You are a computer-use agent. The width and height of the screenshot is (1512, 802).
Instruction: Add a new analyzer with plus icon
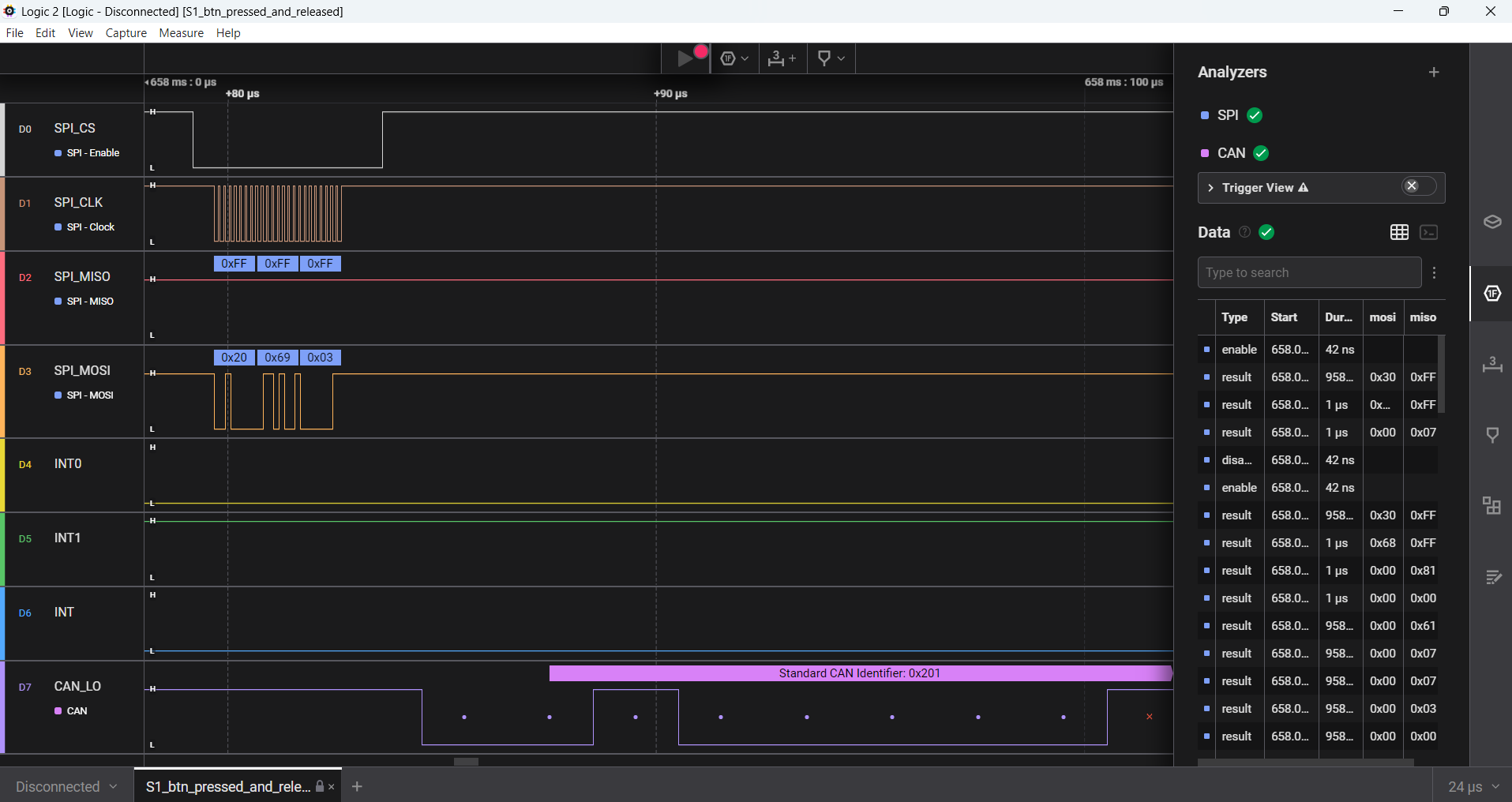tap(1434, 72)
